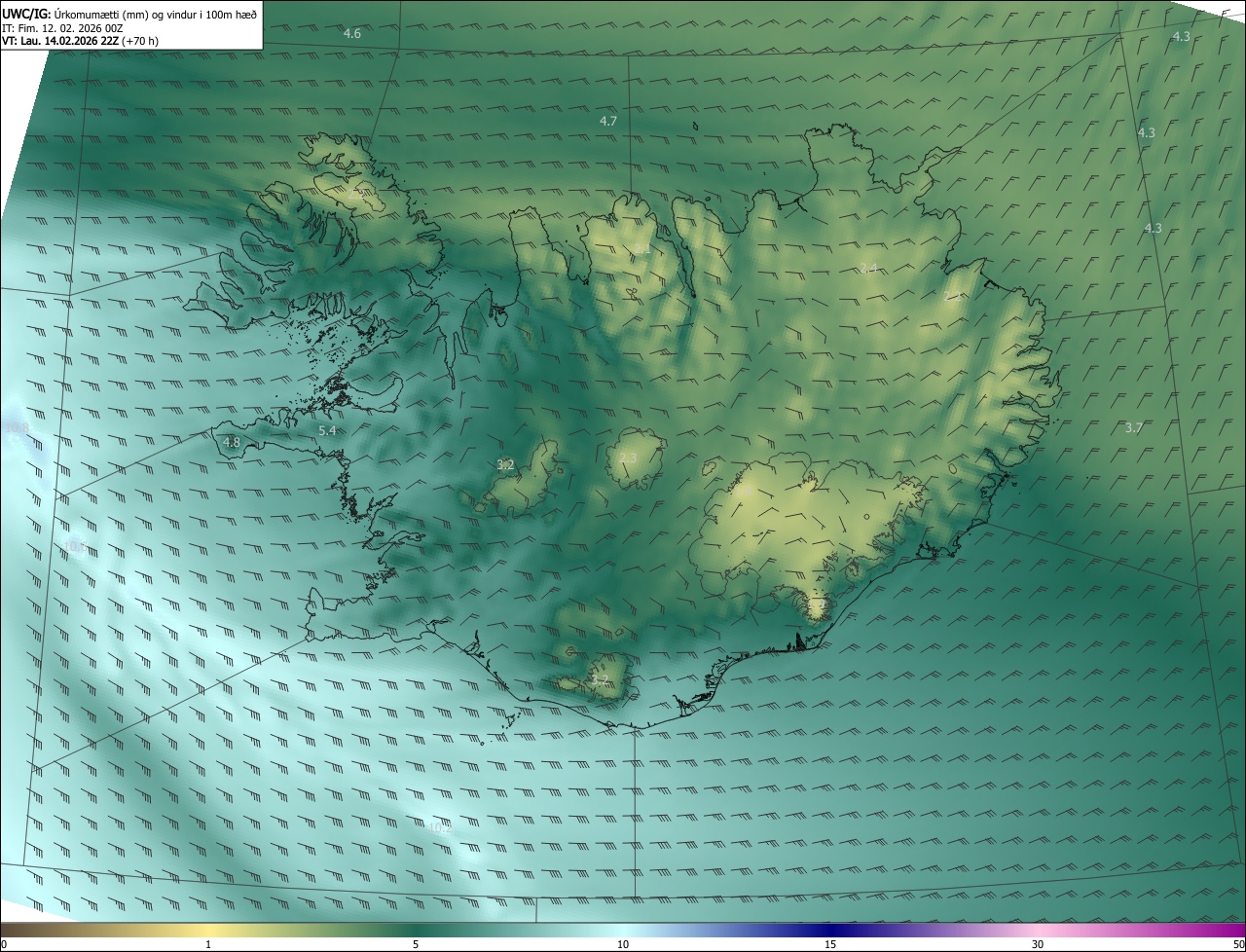The height and width of the screenshot is (952, 1246).
Task: Click the 4.7 value label on map
Action: [608, 121]
